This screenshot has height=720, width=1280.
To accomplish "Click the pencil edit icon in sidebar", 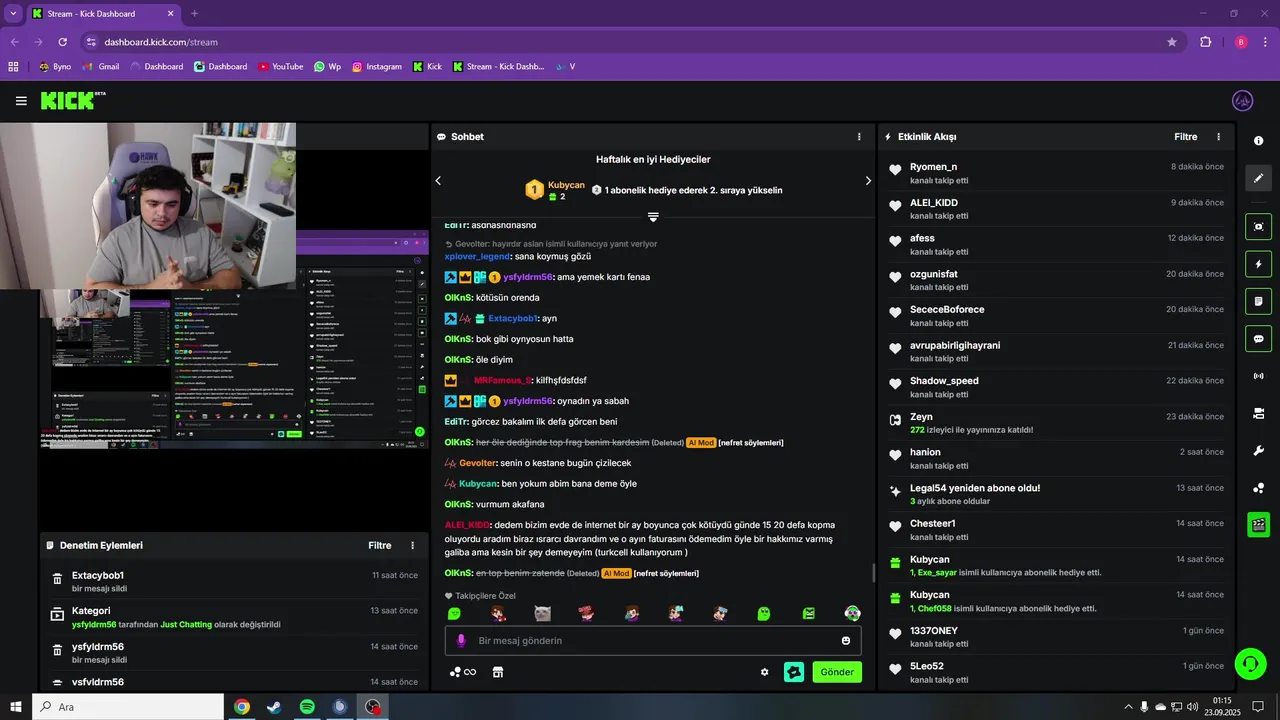I will 1259,178.
